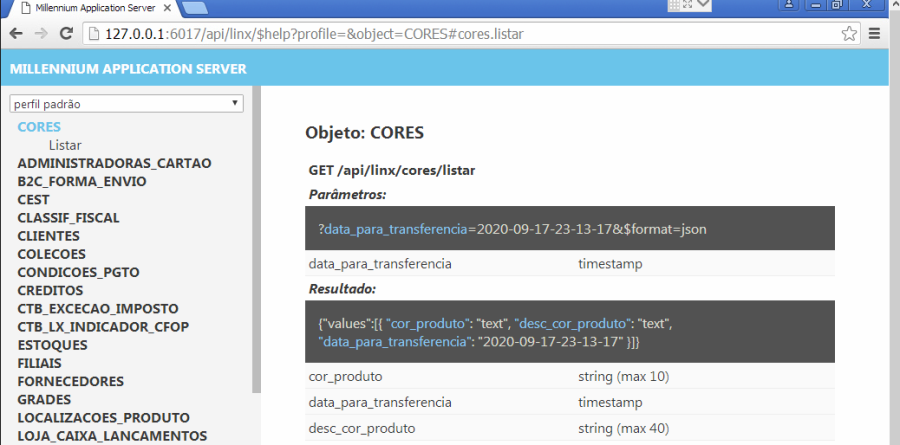This screenshot has height=445, width=900.
Task: Reload the page with refresh icon
Action: (x=66, y=34)
